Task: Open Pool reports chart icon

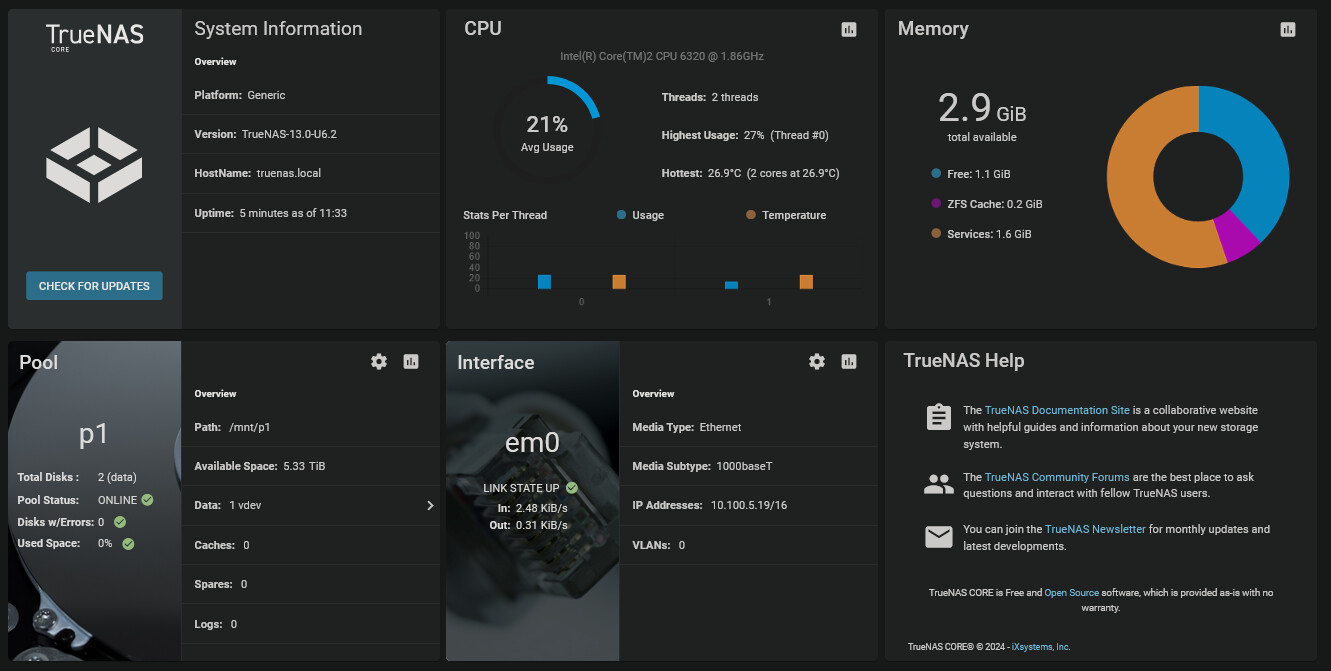Action: point(411,362)
